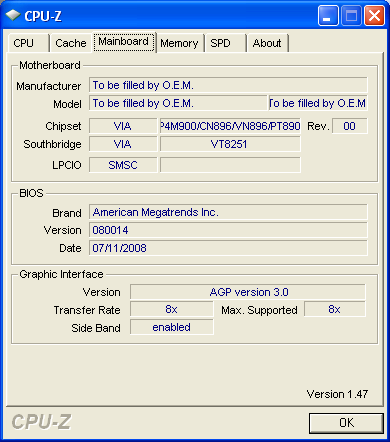Viewport: 390px width, 442px height.
Task: Click the LPCIO label
Action: tap(67, 165)
